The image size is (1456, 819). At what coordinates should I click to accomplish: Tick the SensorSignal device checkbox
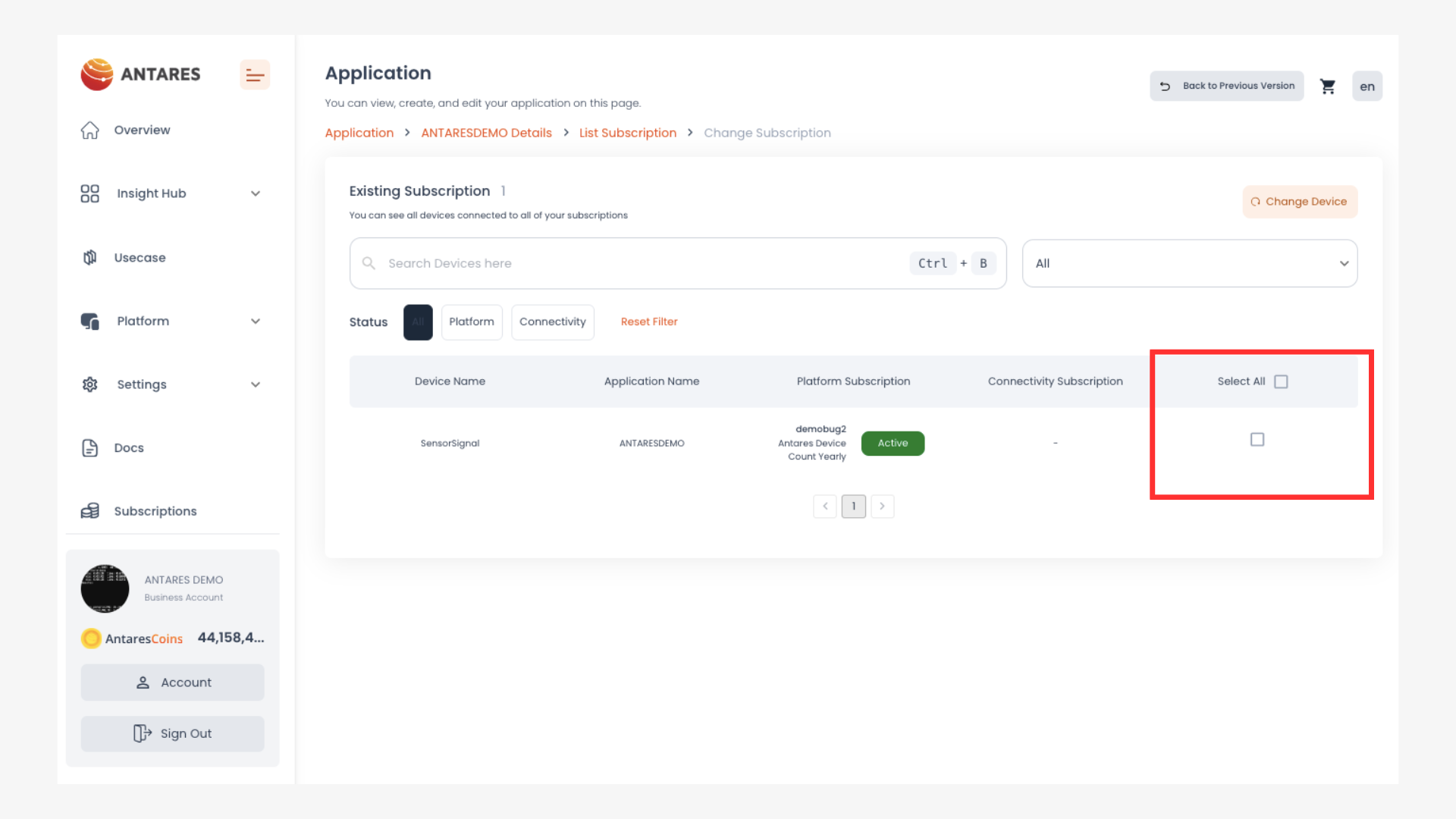point(1257,440)
